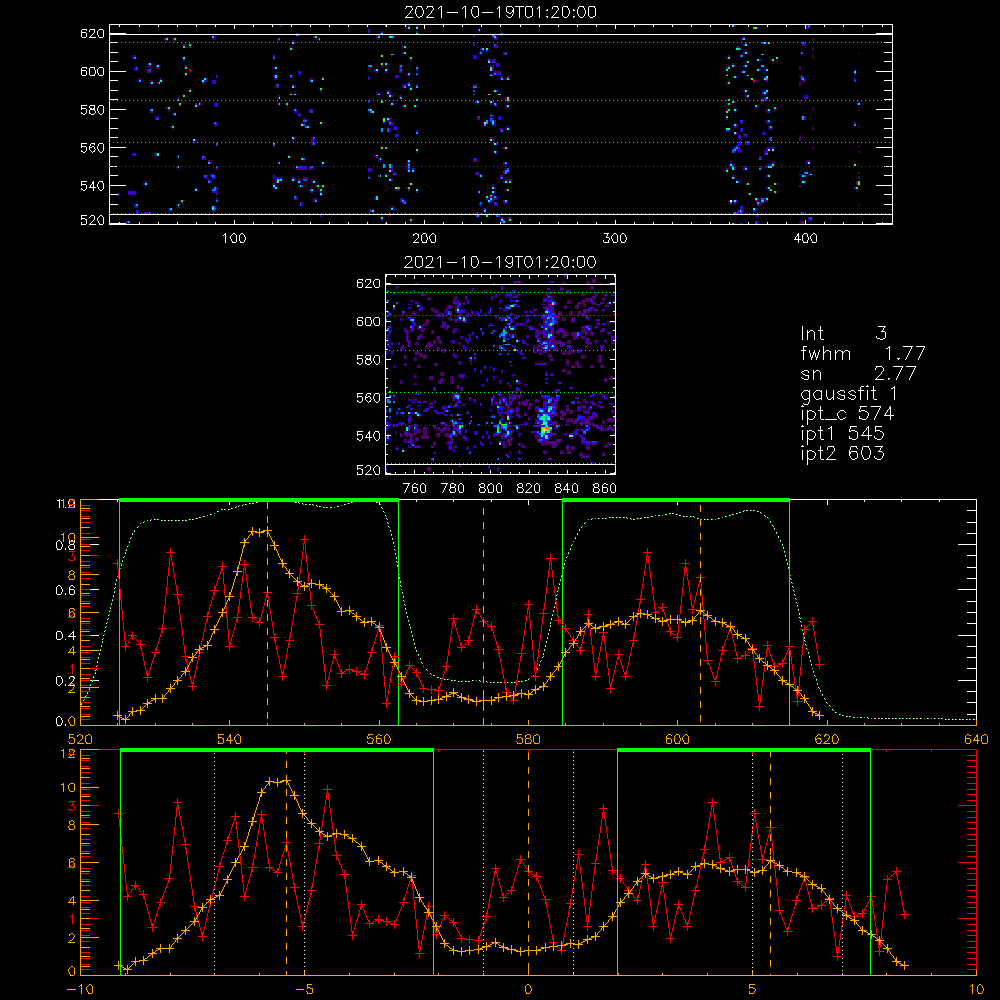This screenshot has height=1000, width=1000.
Task: Click x-axis label 600 on third plot
Action: point(677,740)
